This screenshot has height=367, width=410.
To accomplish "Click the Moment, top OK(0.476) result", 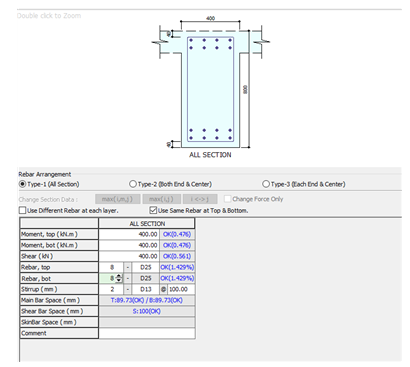I will [x=177, y=234].
